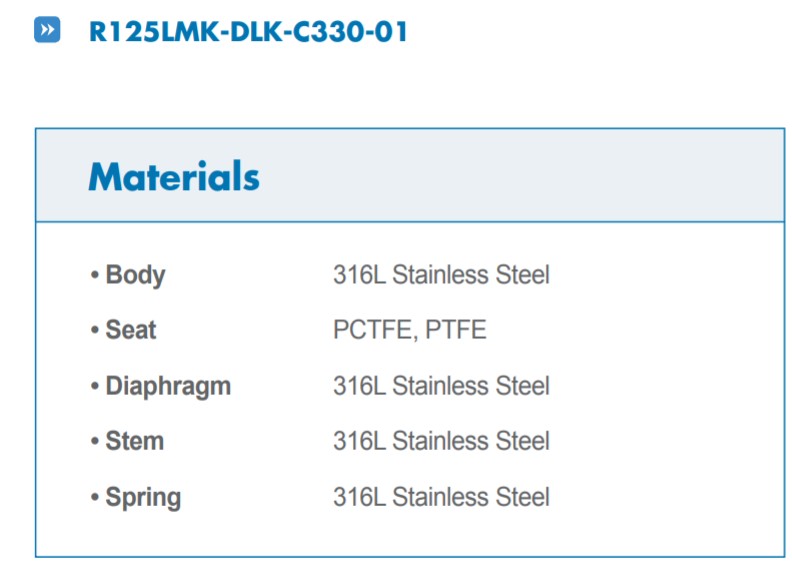Click the Stem material value 316L Stainless Steel
The image size is (792, 565).
tap(441, 441)
